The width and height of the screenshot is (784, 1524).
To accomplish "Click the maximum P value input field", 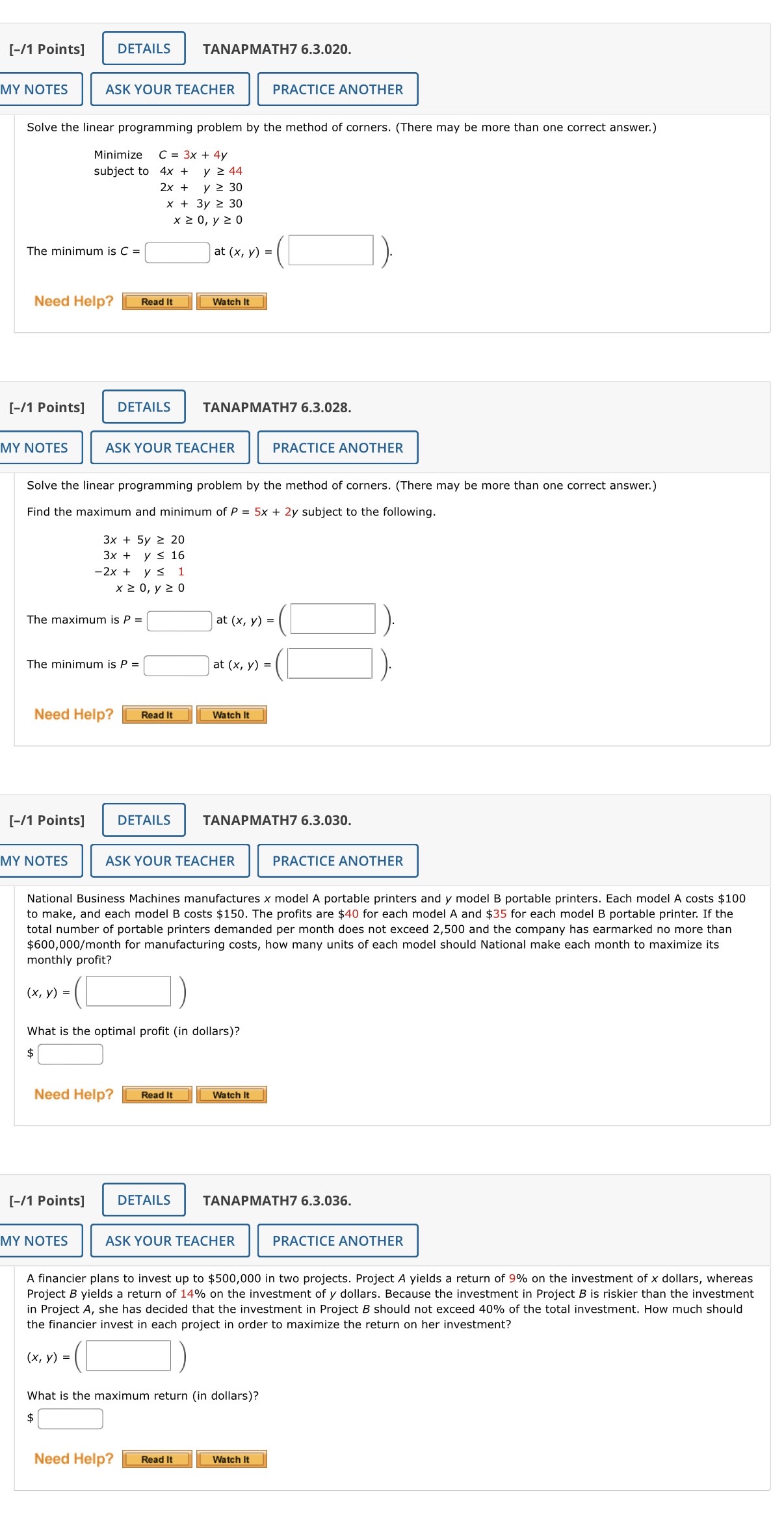I will 179,621.
